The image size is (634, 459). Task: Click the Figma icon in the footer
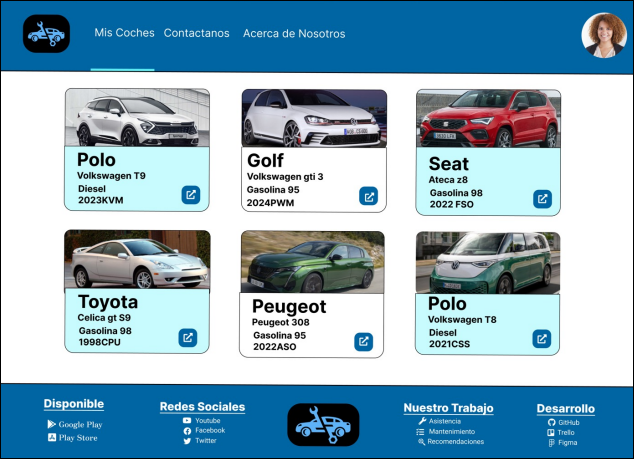tap(552, 443)
